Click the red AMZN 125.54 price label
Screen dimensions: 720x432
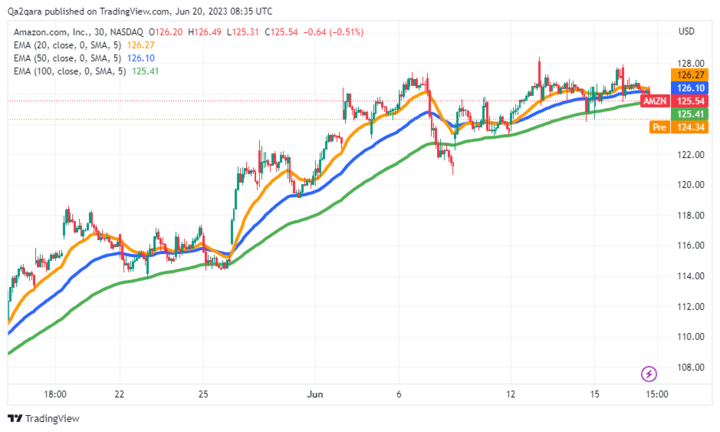pyautogui.click(x=675, y=101)
